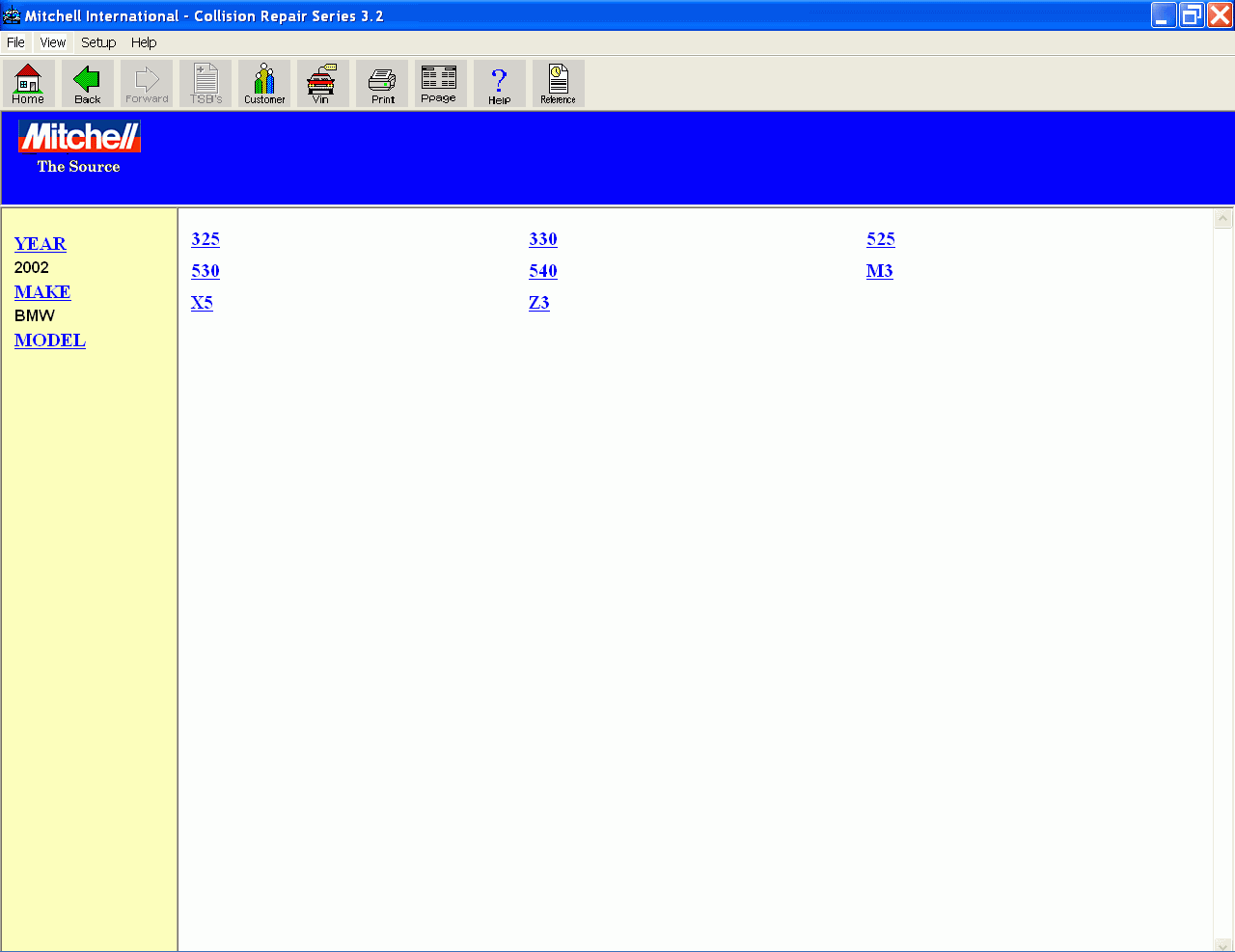Screen dimensions: 1235x952
Task: Click the green Back arrow icon
Action: (87, 83)
